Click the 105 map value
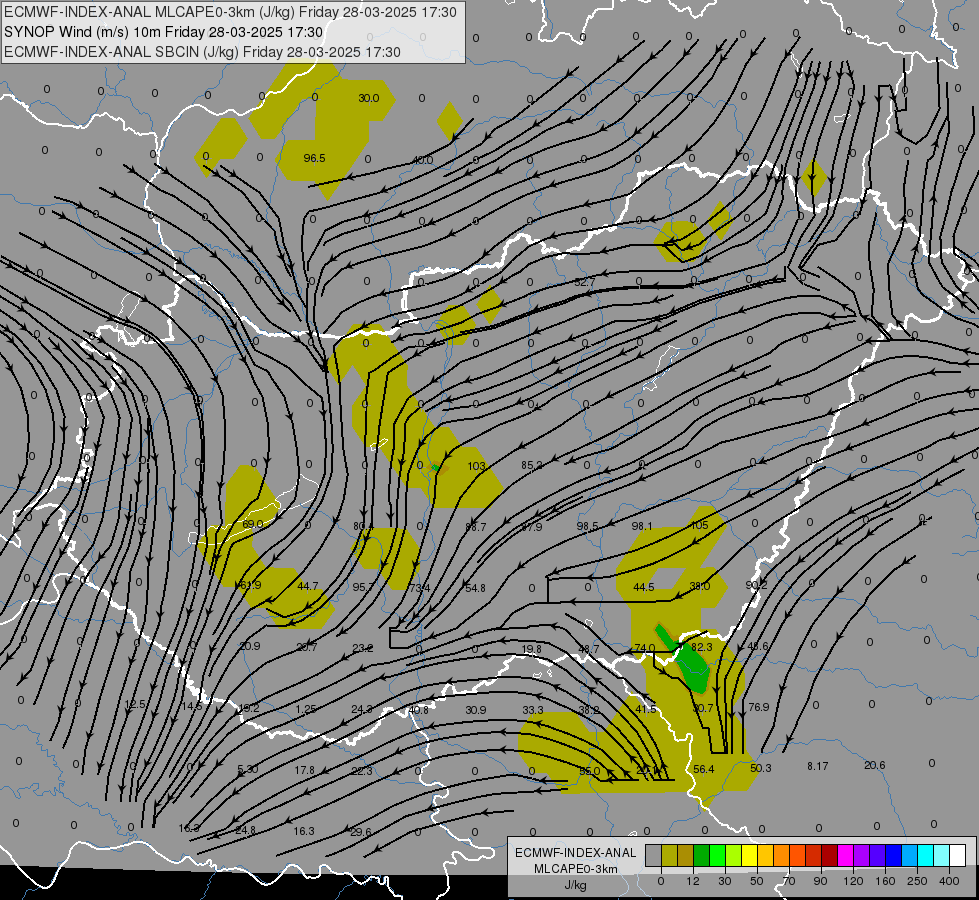Image resolution: width=979 pixels, height=900 pixels. coord(699,525)
